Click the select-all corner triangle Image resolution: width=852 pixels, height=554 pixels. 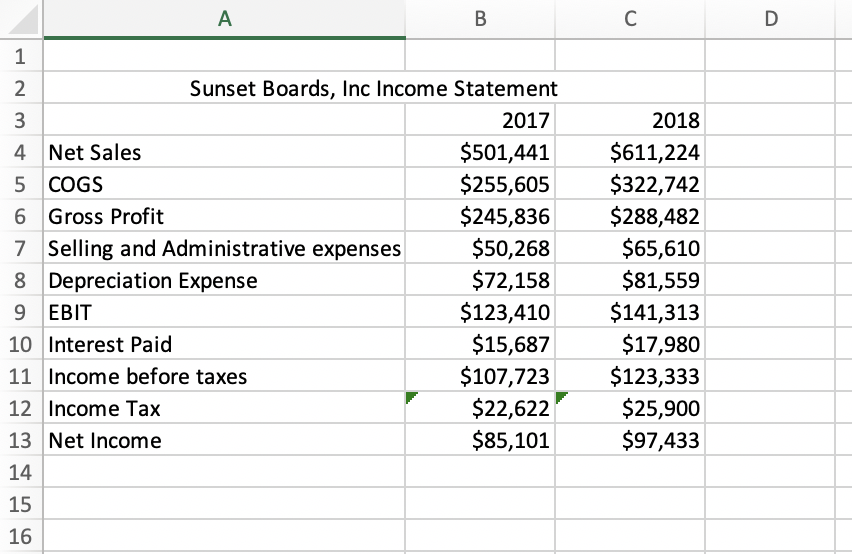point(22,18)
